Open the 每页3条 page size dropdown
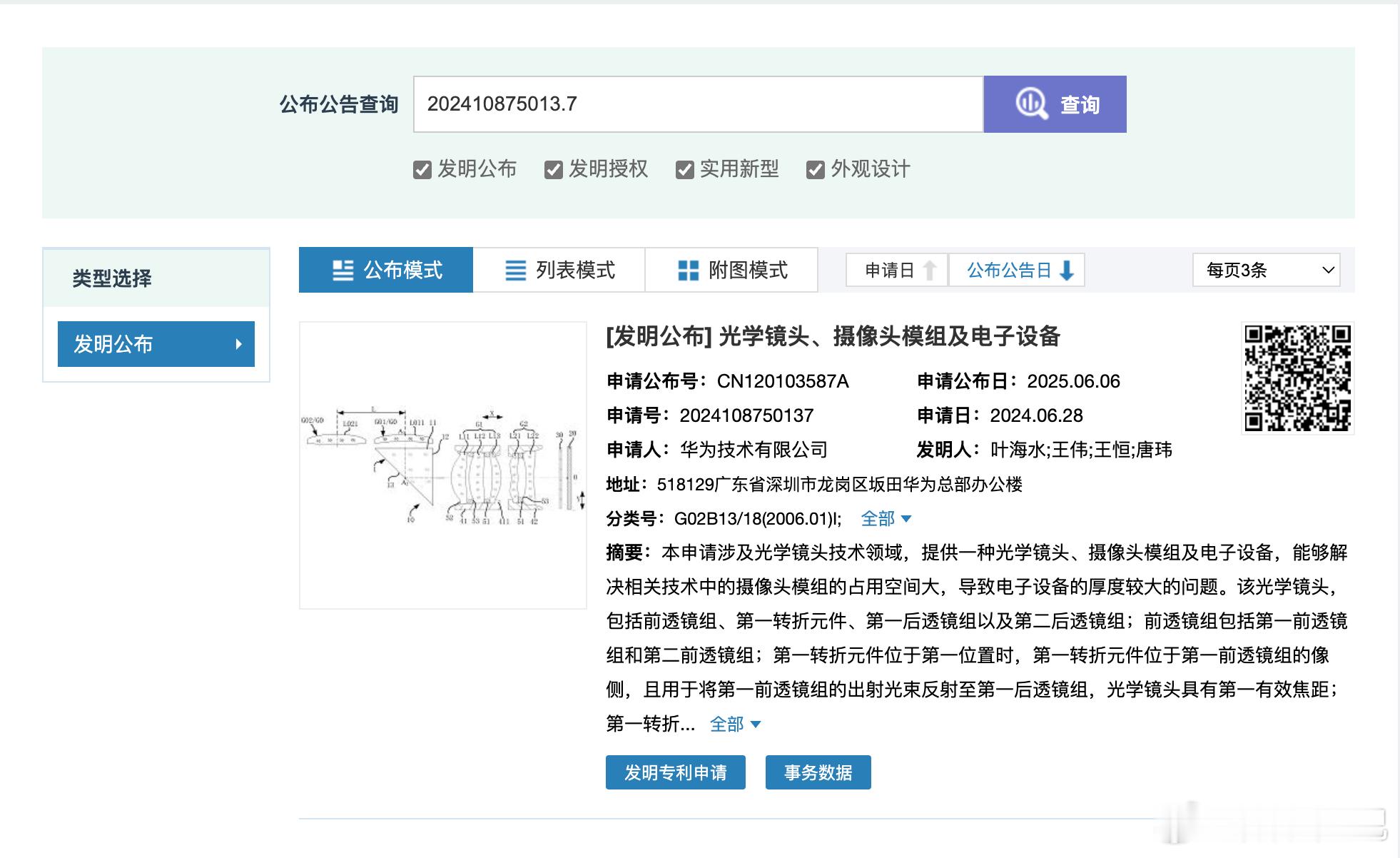 pos(1266,270)
